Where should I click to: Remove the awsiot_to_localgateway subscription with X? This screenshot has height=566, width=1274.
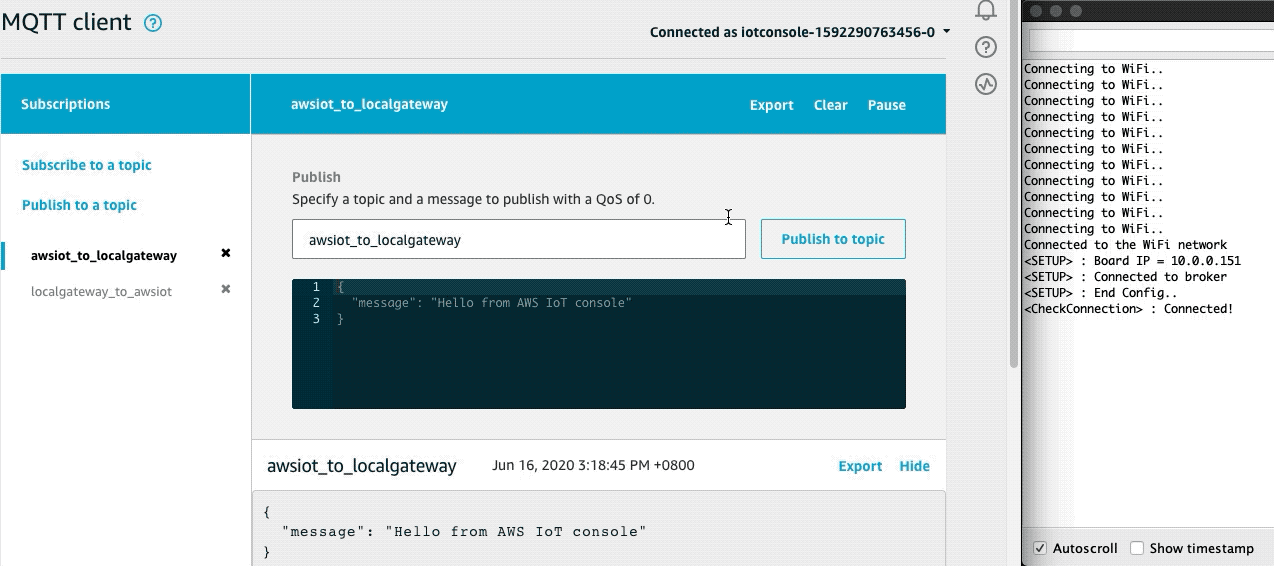[x=226, y=254]
